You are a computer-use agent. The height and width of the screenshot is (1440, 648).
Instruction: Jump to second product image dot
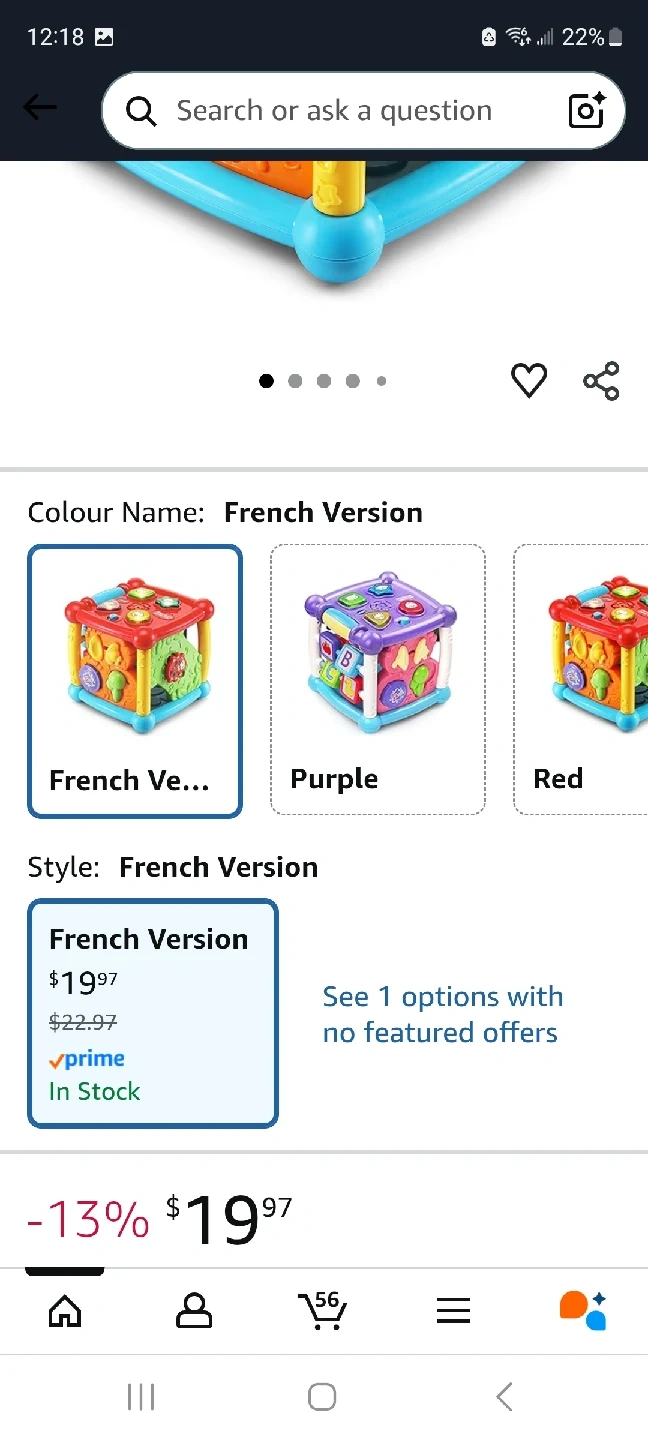[x=295, y=381]
